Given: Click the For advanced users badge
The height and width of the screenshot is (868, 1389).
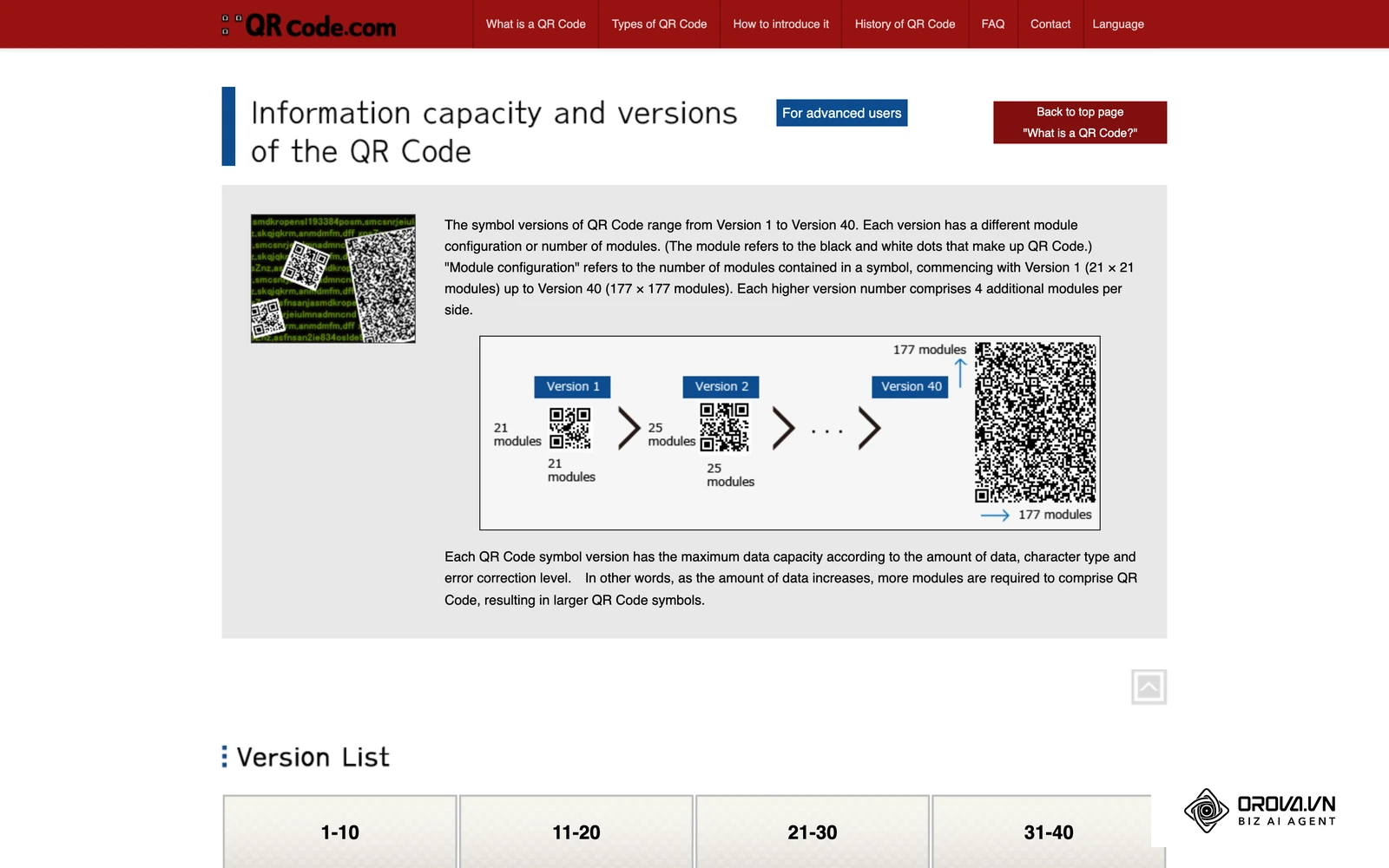Looking at the screenshot, I should coord(841,113).
